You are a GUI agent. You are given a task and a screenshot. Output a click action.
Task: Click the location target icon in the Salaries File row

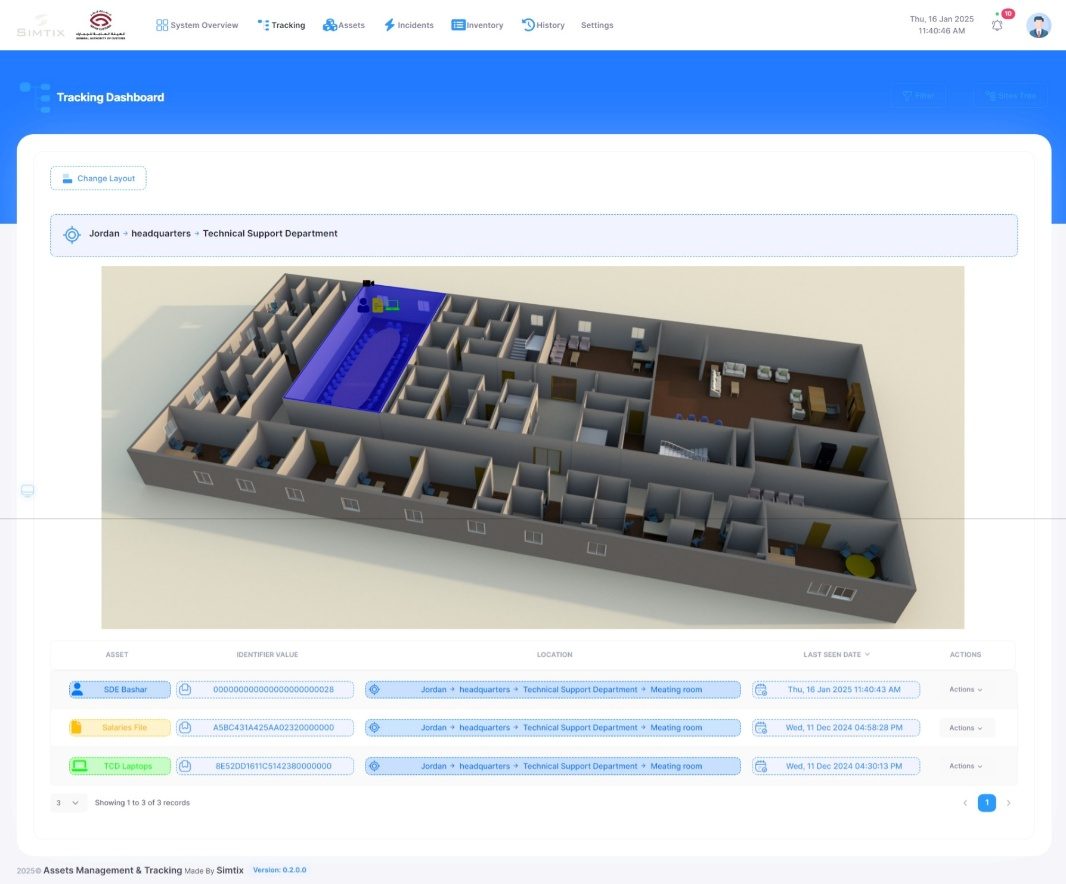tap(374, 728)
